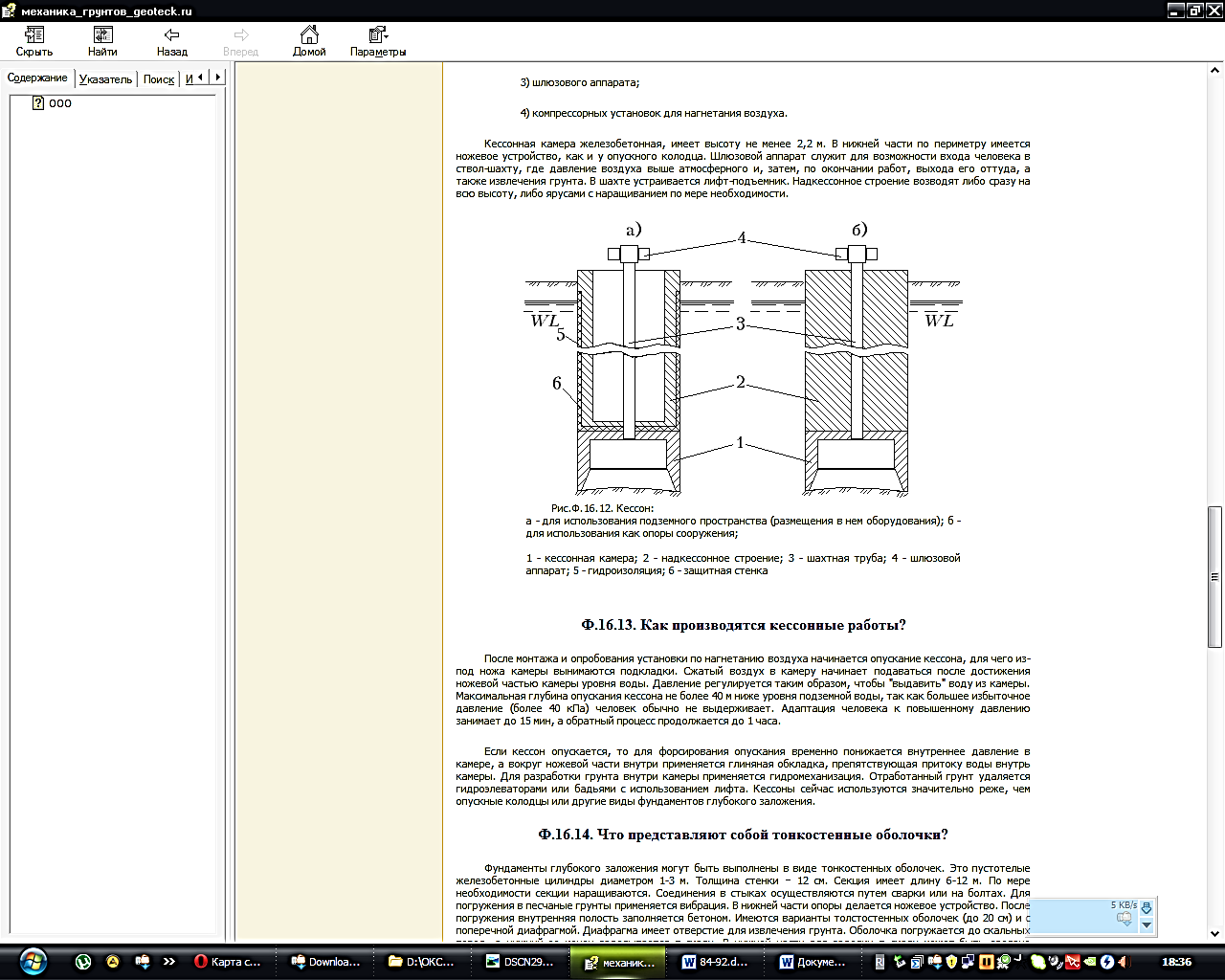This screenshot has width=1225, height=980.
Task: Click the orange pause tray icon
Action: point(986,962)
